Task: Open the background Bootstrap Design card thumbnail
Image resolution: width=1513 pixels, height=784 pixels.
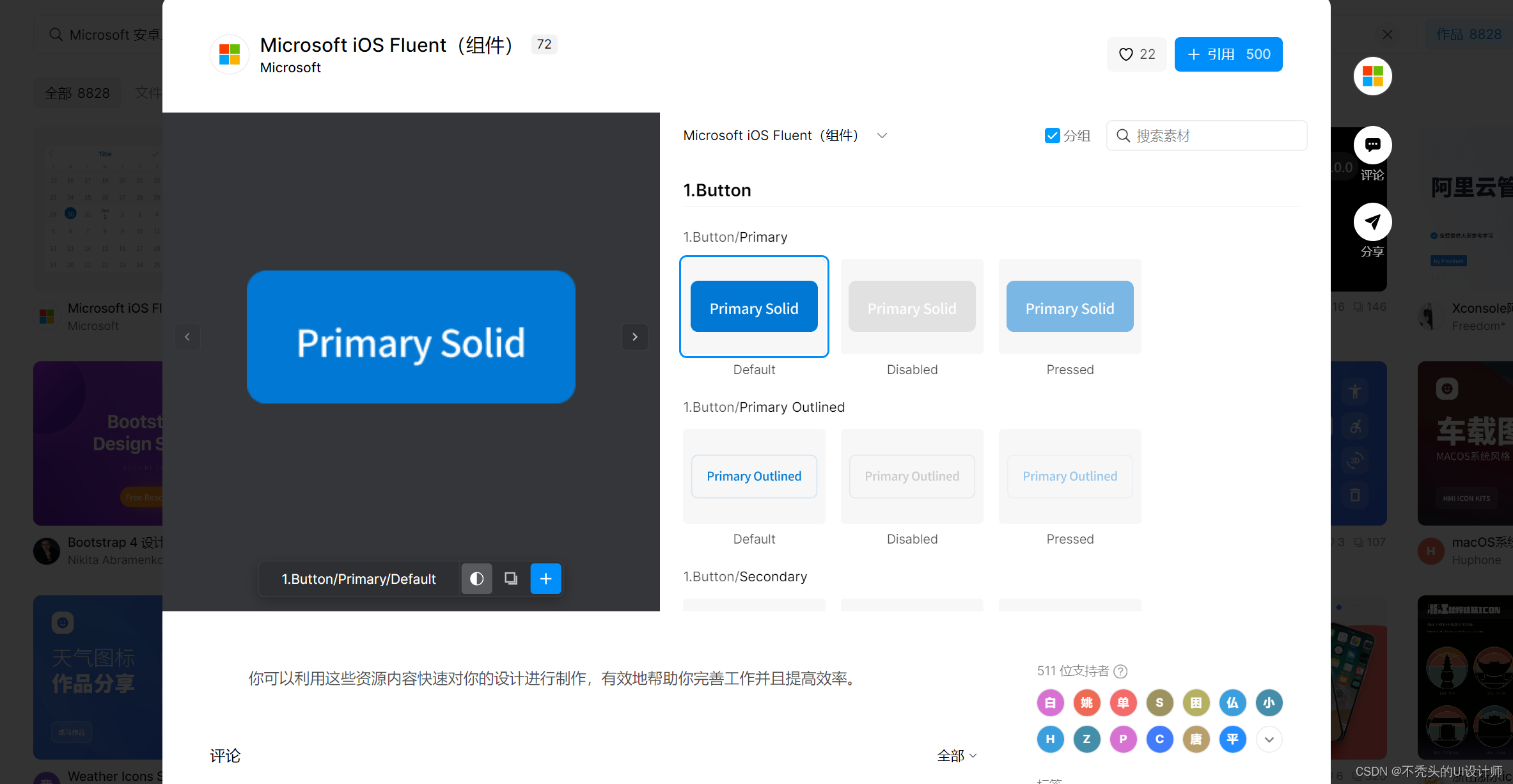Action: click(98, 443)
